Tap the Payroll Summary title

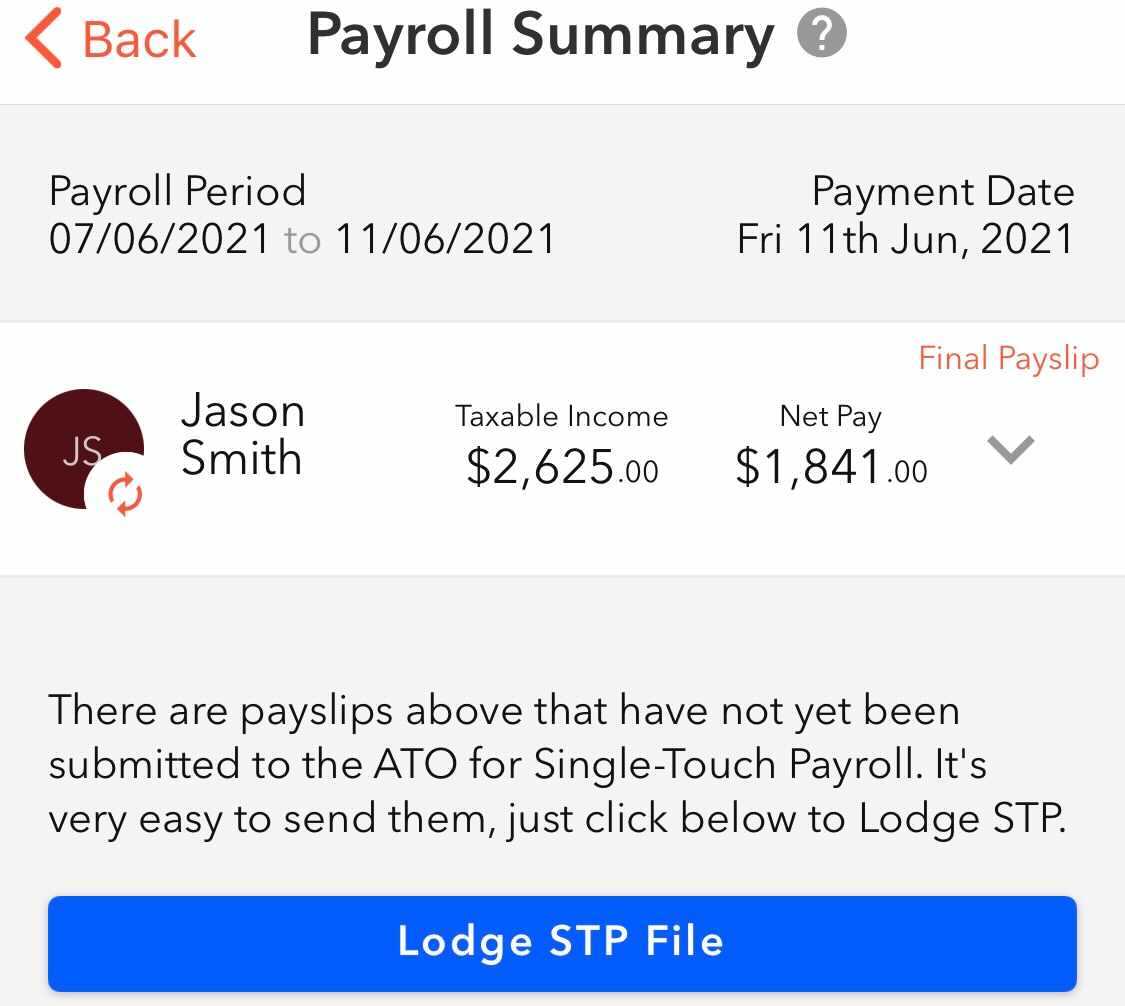pos(540,35)
